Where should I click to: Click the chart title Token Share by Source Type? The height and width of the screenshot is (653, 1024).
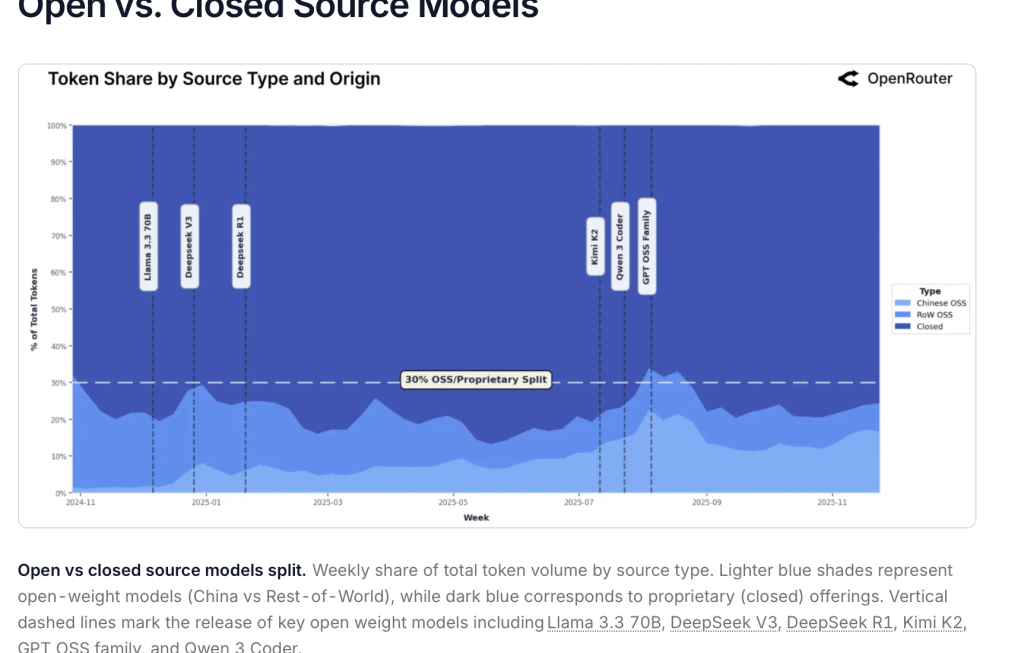point(214,79)
